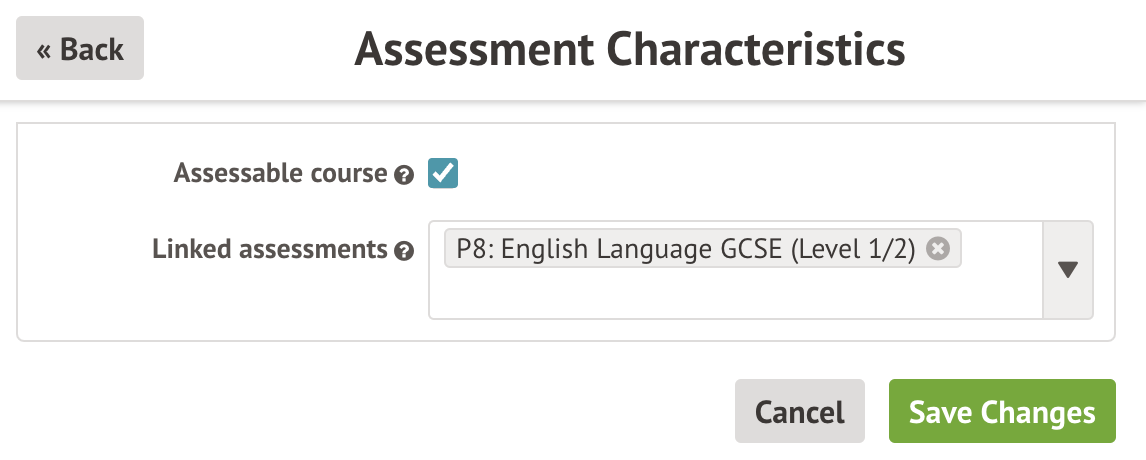
Task: Save changes with the green button
Action: click(x=1001, y=411)
